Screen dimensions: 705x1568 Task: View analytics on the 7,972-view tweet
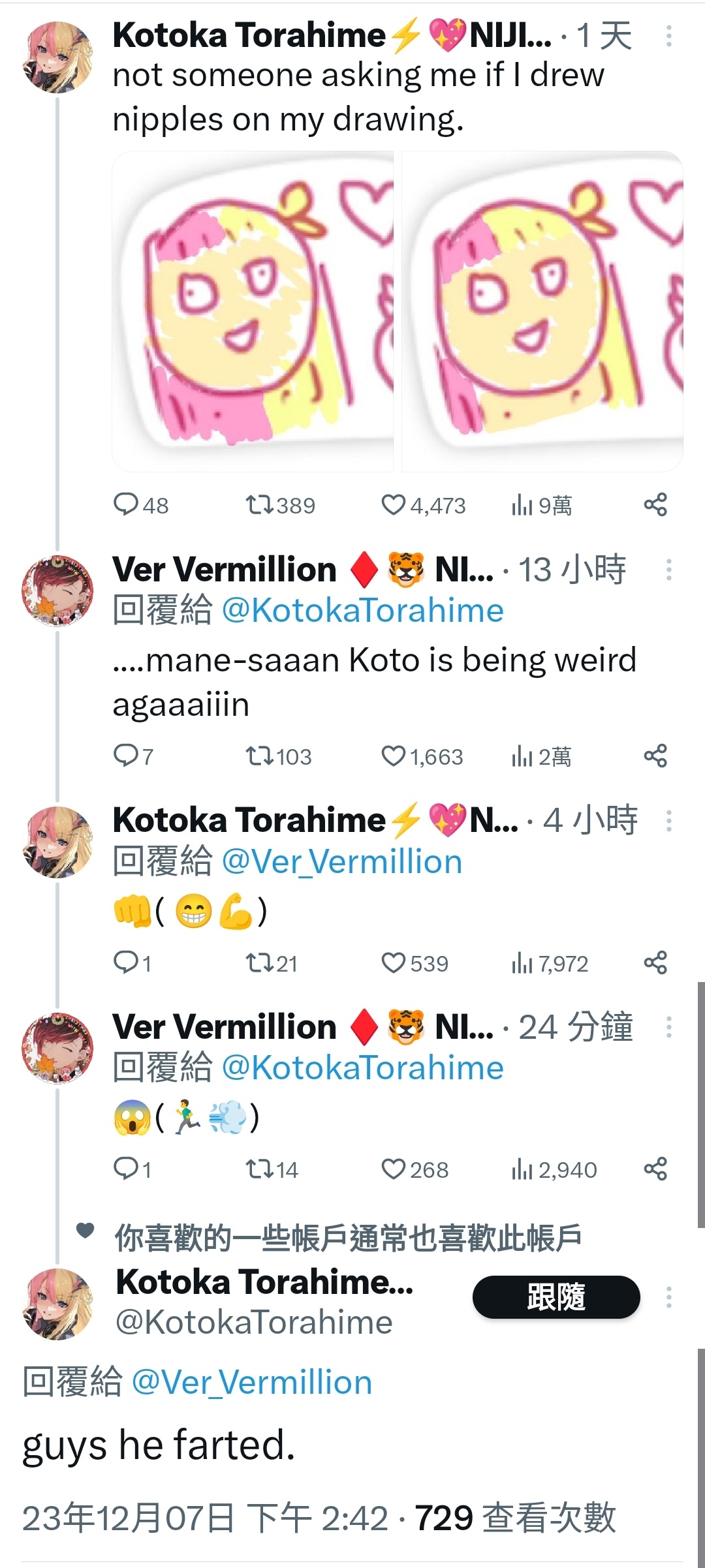[550, 963]
